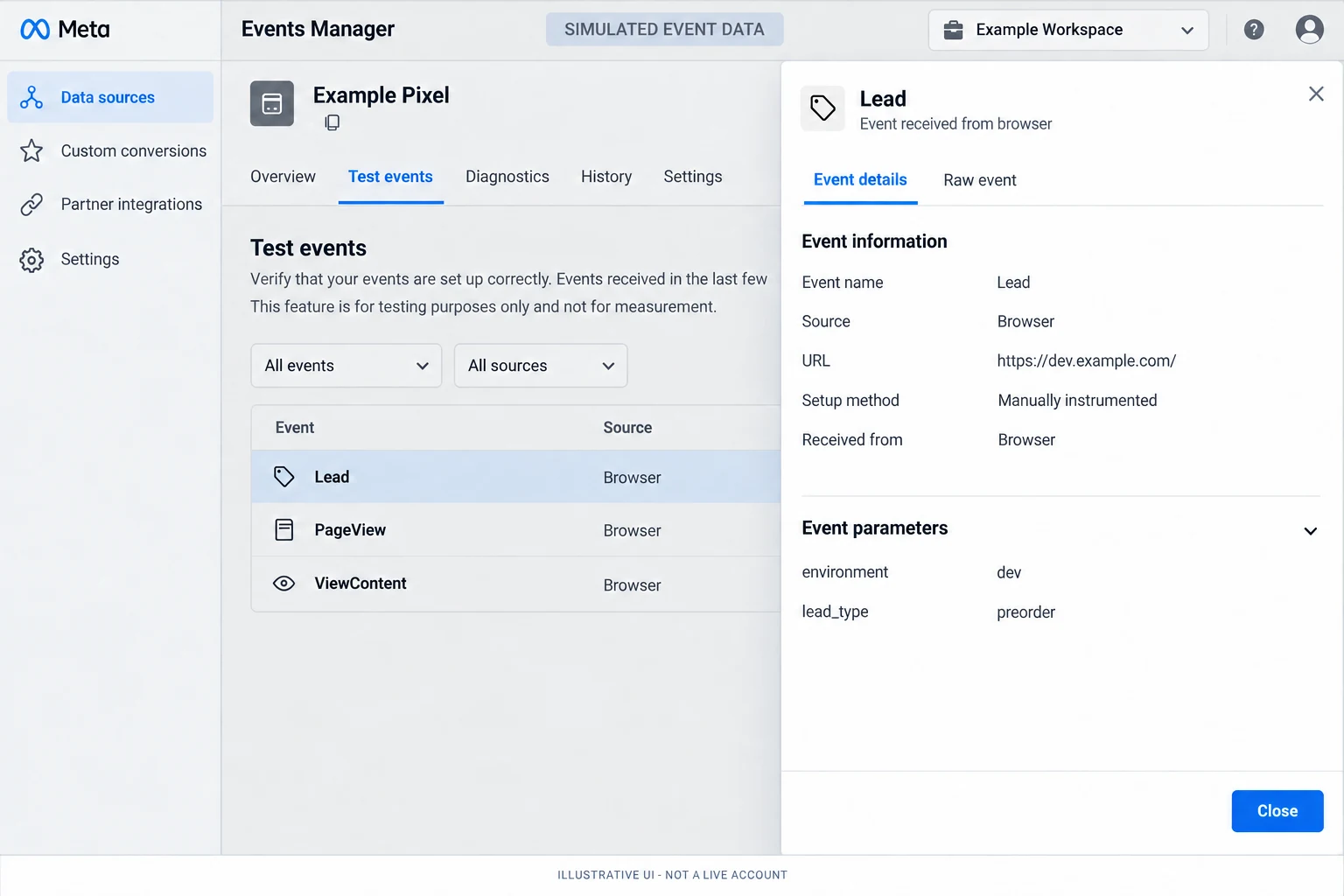Click the Example Pixel title

381,95
